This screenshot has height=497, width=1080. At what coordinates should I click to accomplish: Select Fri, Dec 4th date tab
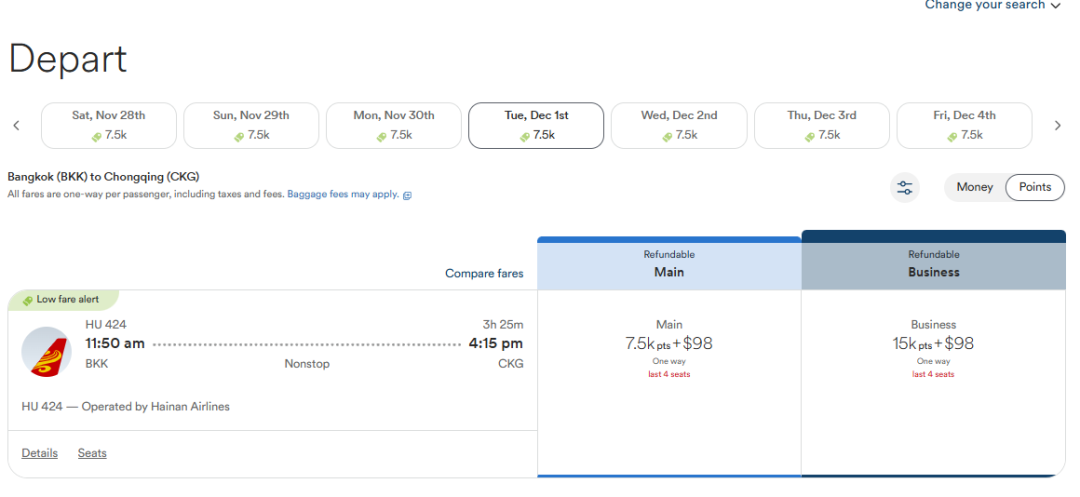(964, 125)
